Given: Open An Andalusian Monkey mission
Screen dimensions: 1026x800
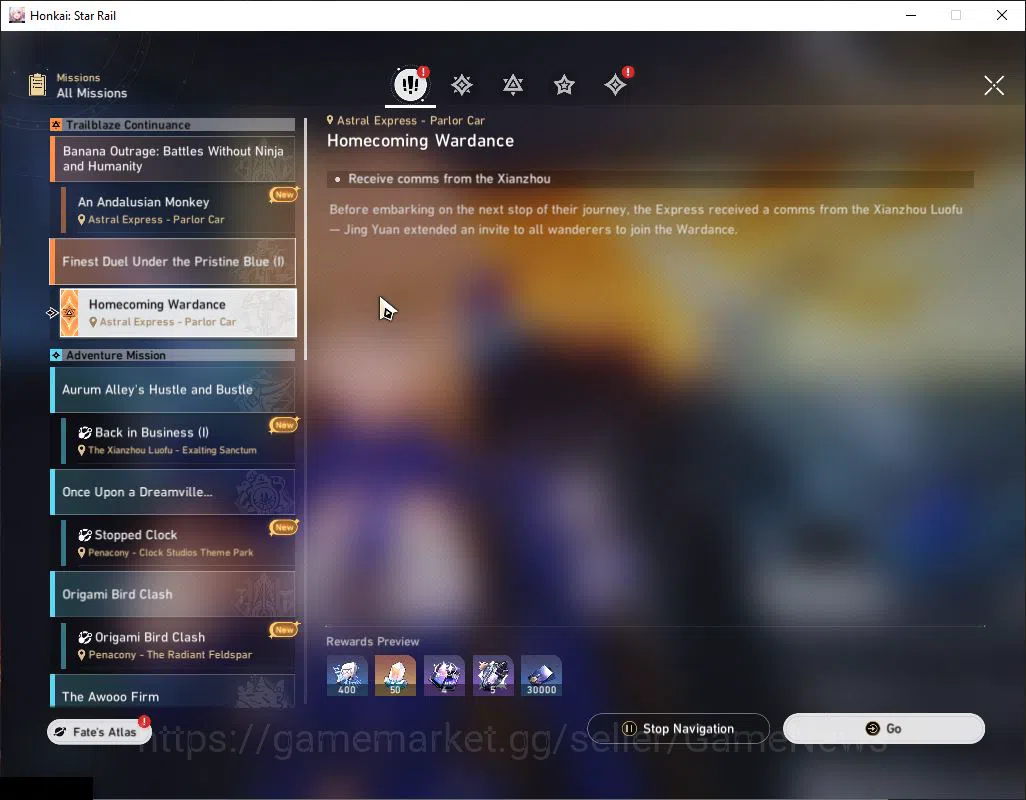Looking at the screenshot, I should [x=178, y=210].
